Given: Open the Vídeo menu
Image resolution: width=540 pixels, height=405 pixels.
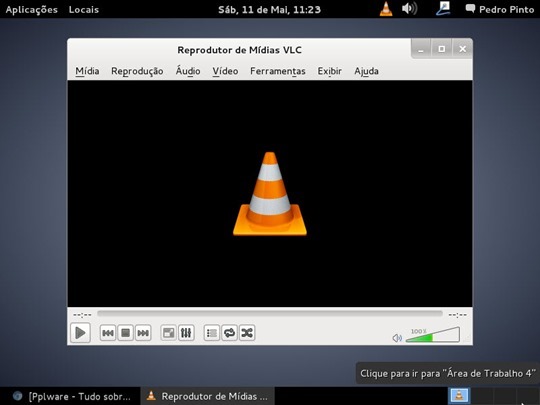Looking at the screenshot, I should pyautogui.click(x=225, y=71).
